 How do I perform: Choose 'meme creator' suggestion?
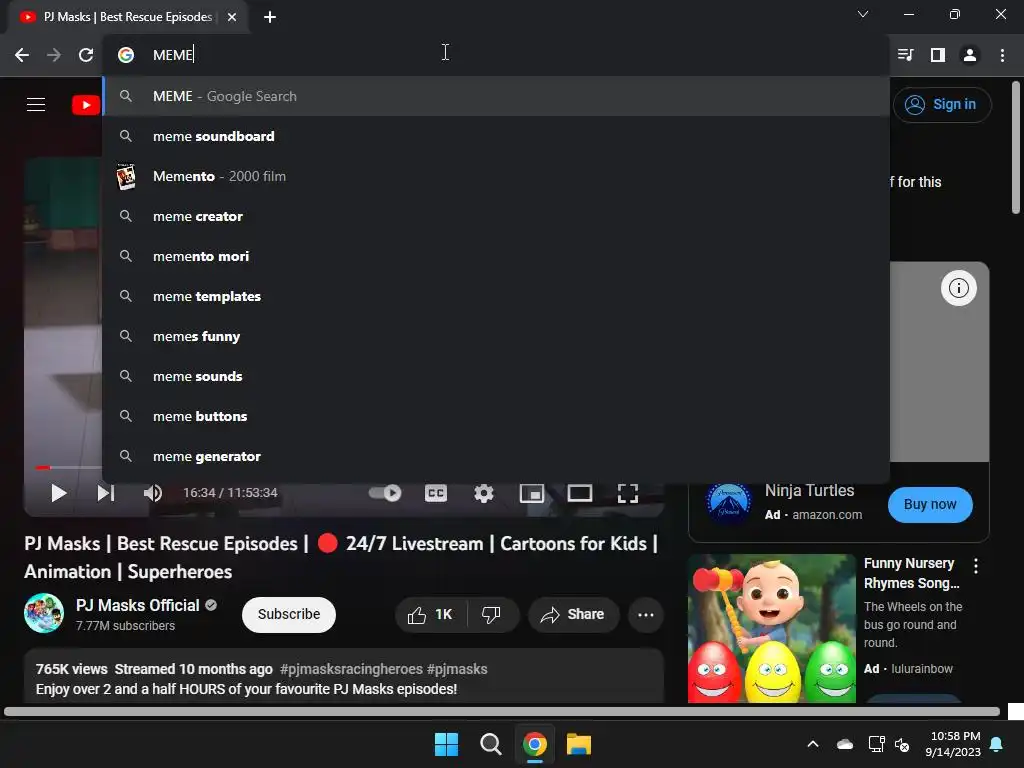coord(496,216)
